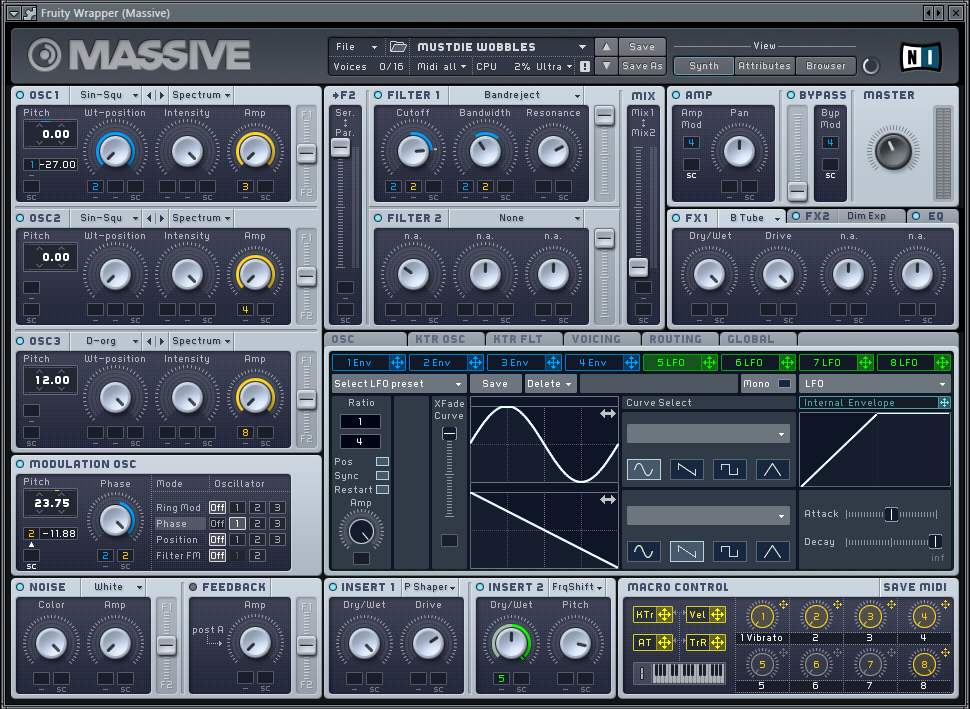The image size is (970, 709).
Task: Open Filter 2 None type dropdown
Action: 517,218
